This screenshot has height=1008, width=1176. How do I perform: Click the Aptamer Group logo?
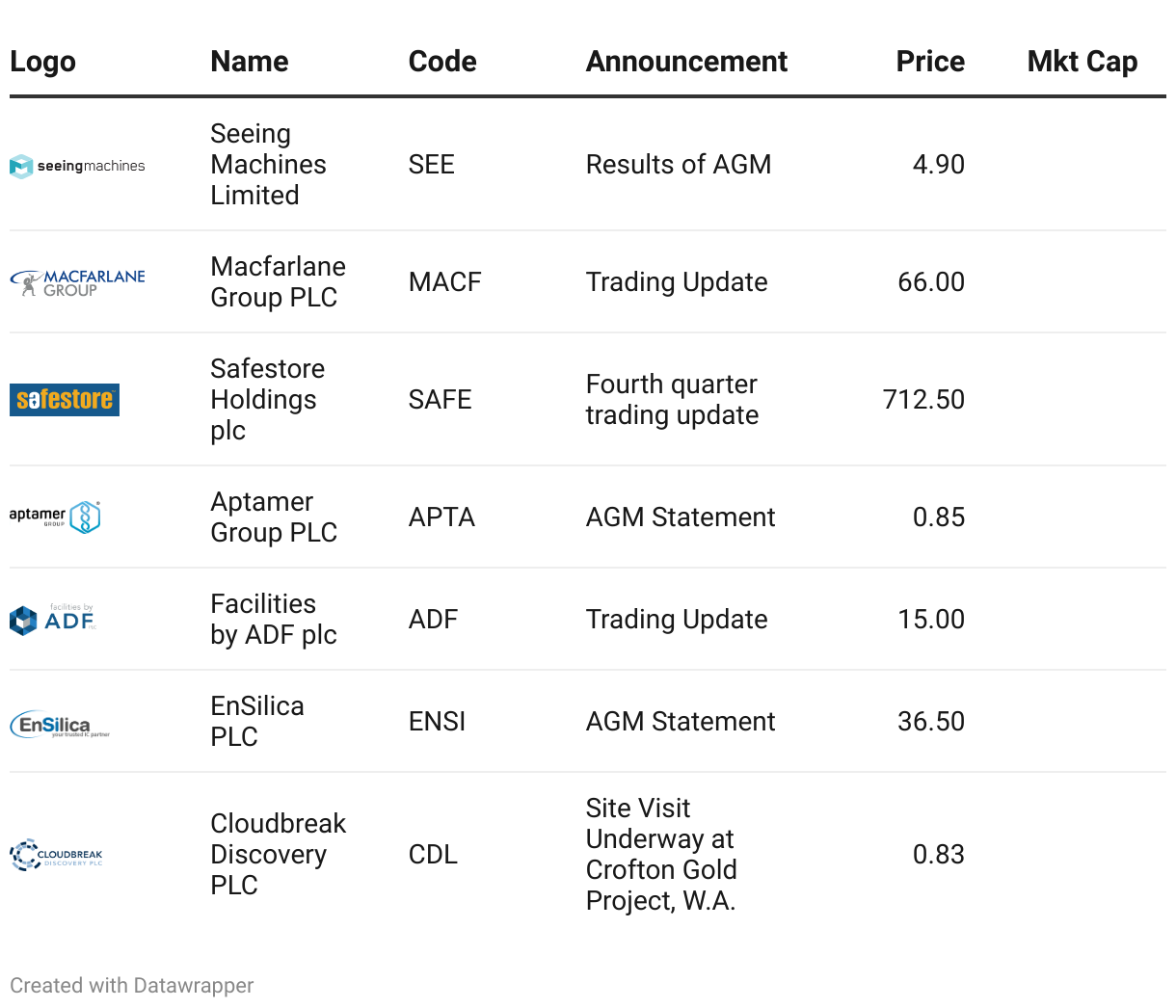pyautogui.click(x=55, y=517)
